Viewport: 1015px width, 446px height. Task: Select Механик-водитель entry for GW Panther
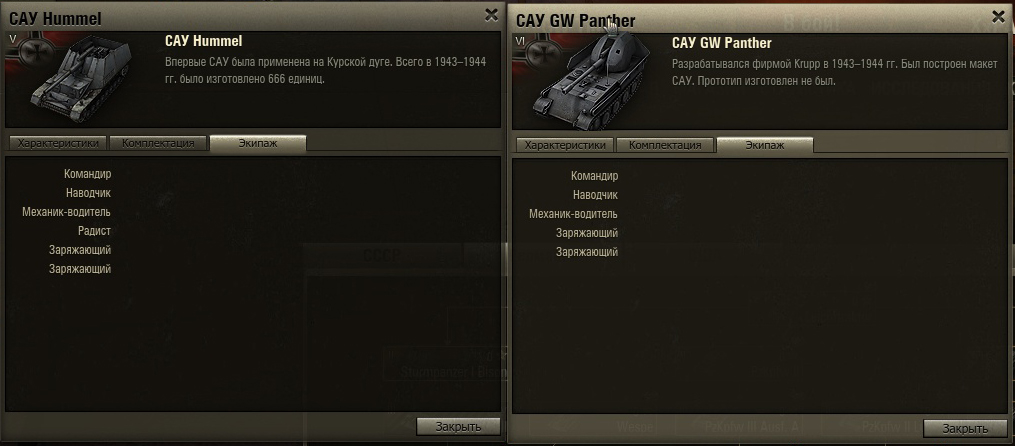574,214
